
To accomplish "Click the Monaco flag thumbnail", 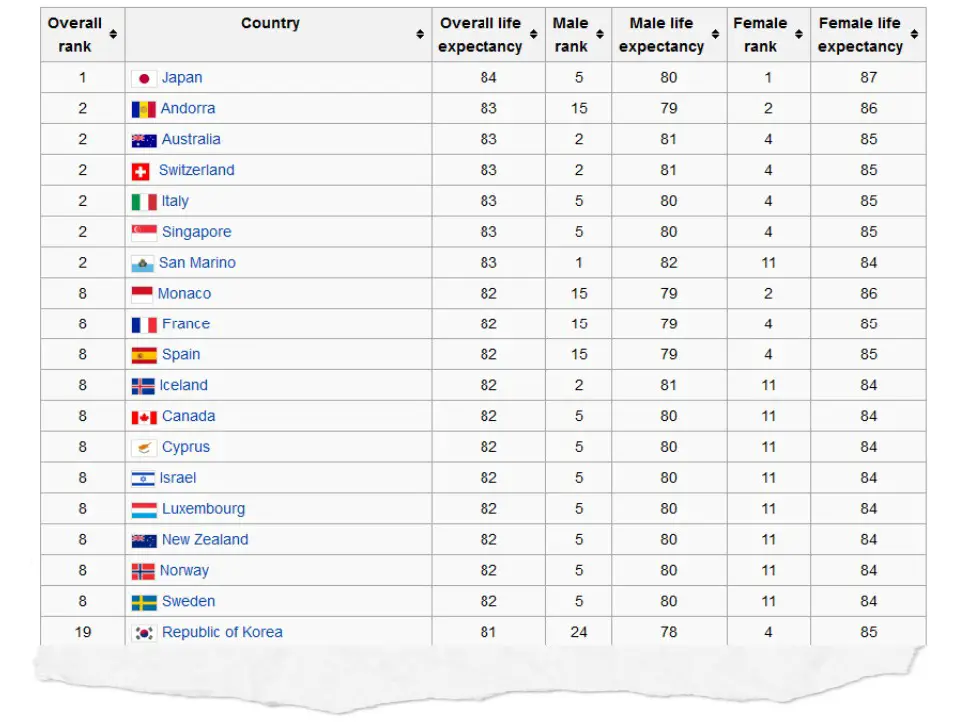I will pyautogui.click(x=142, y=295).
